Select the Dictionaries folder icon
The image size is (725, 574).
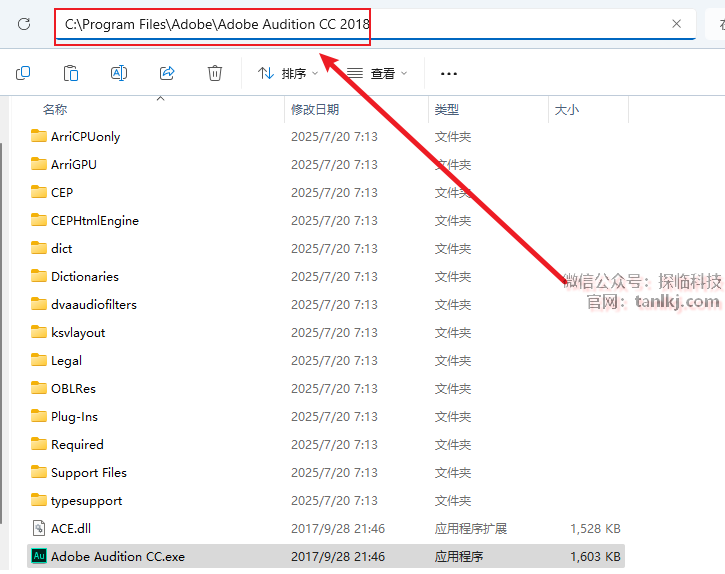39,276
